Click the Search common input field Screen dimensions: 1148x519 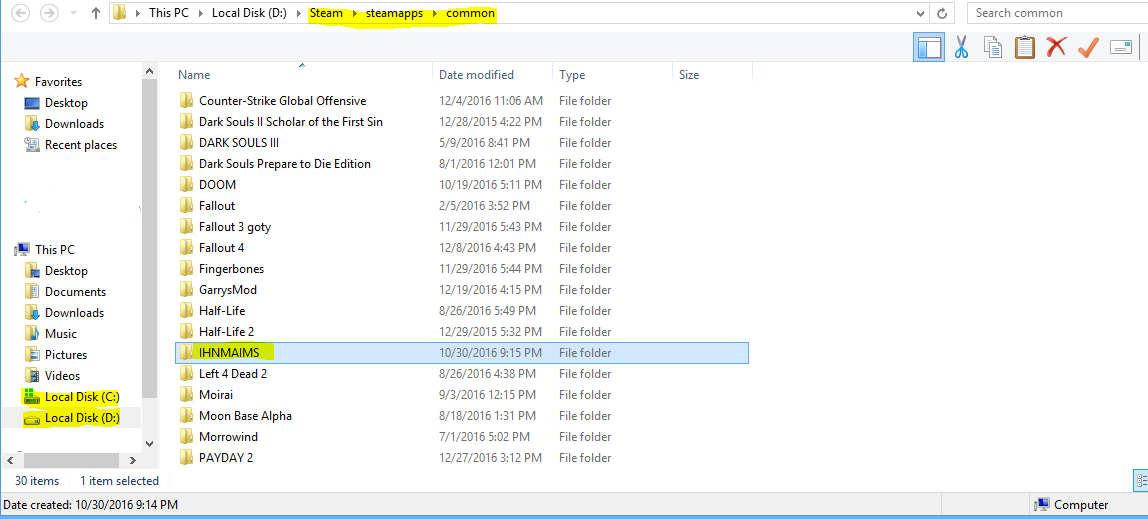pos(1057,13)
